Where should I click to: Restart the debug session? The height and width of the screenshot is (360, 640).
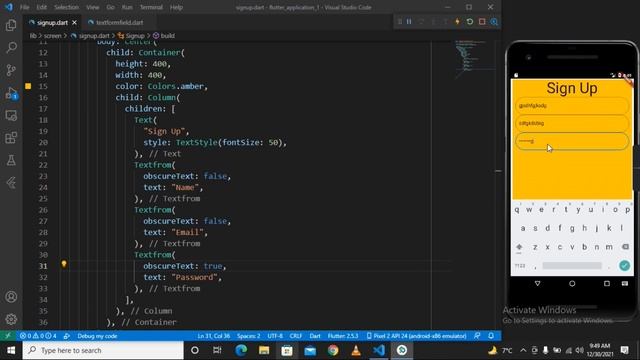click(x=470, y=22)
